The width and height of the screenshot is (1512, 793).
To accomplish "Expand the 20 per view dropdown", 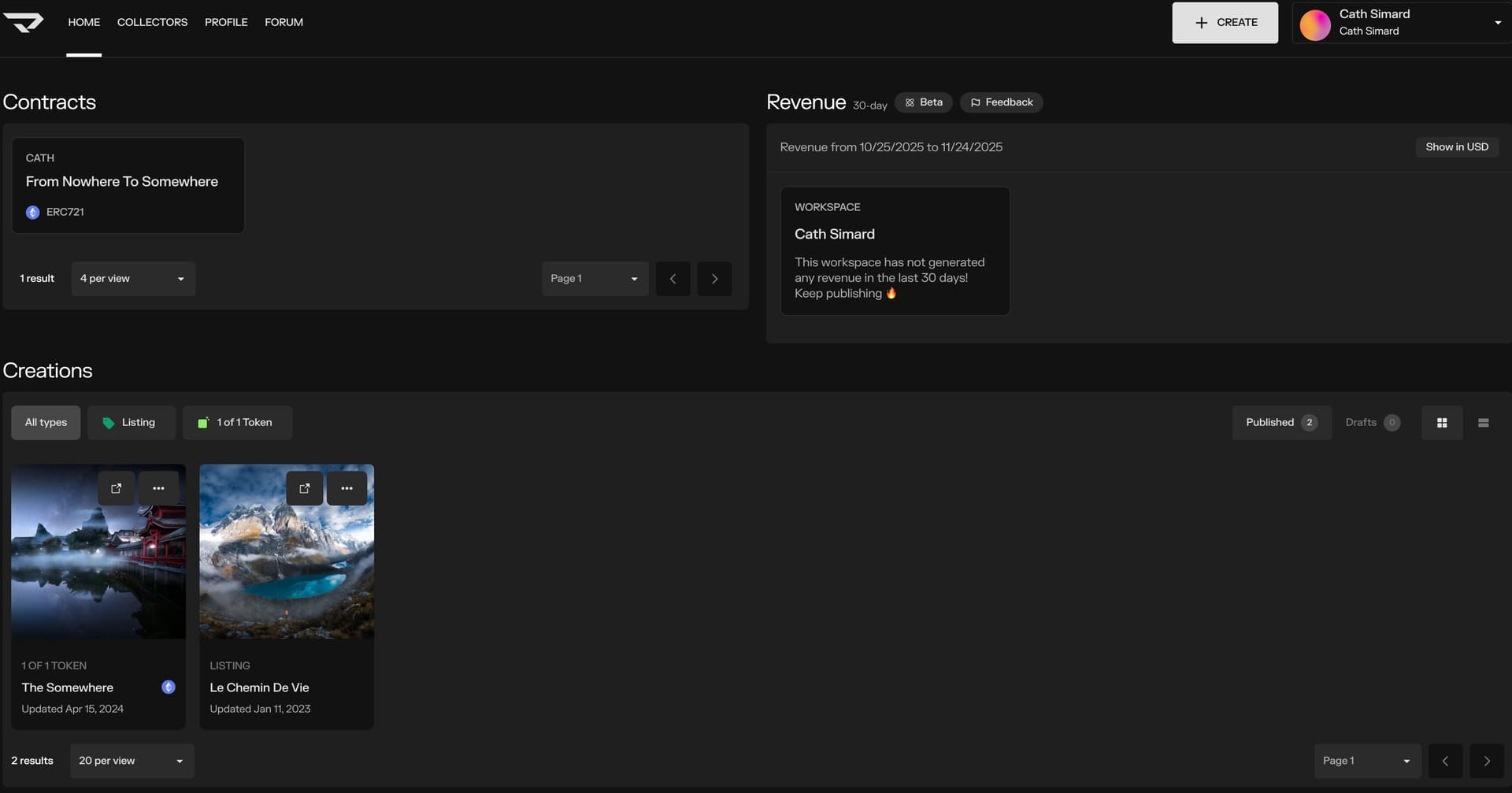I will [132, 761].
